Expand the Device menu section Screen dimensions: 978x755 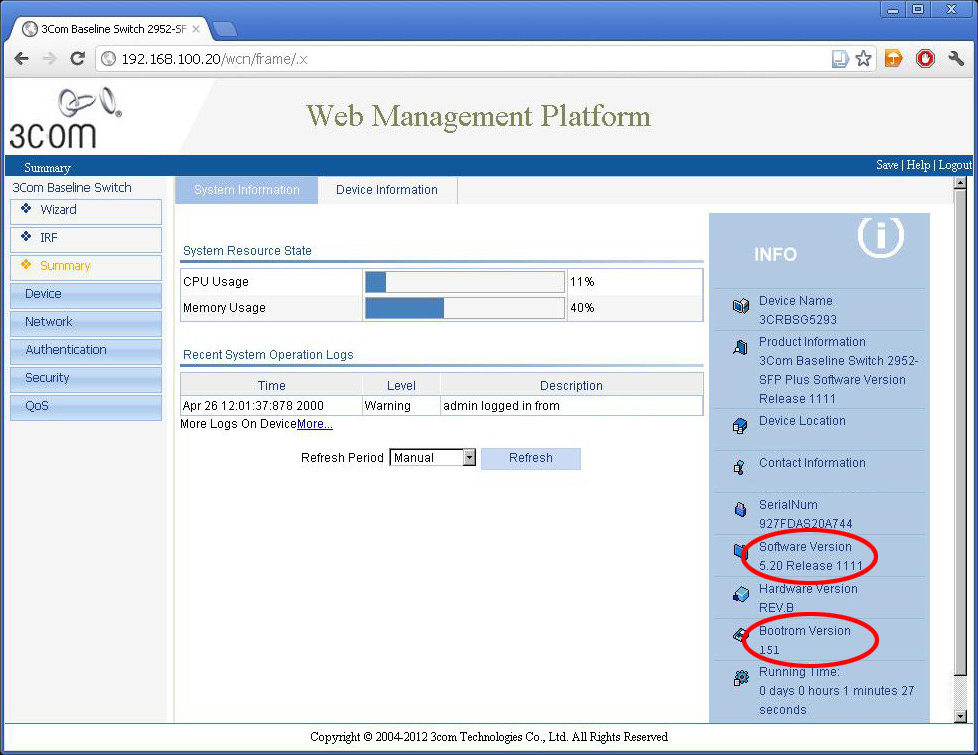(86, 295)
